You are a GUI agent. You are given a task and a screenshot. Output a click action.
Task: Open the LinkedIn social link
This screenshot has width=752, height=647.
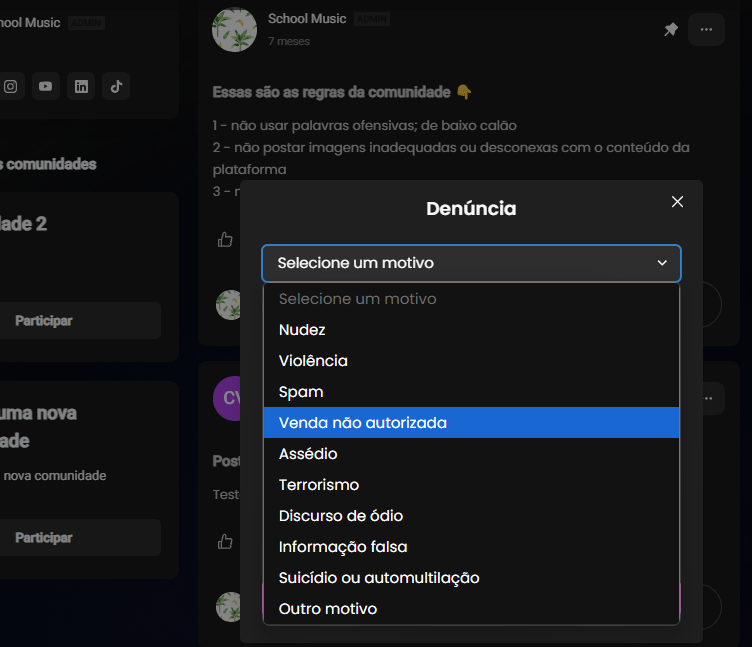coord(81,86)
